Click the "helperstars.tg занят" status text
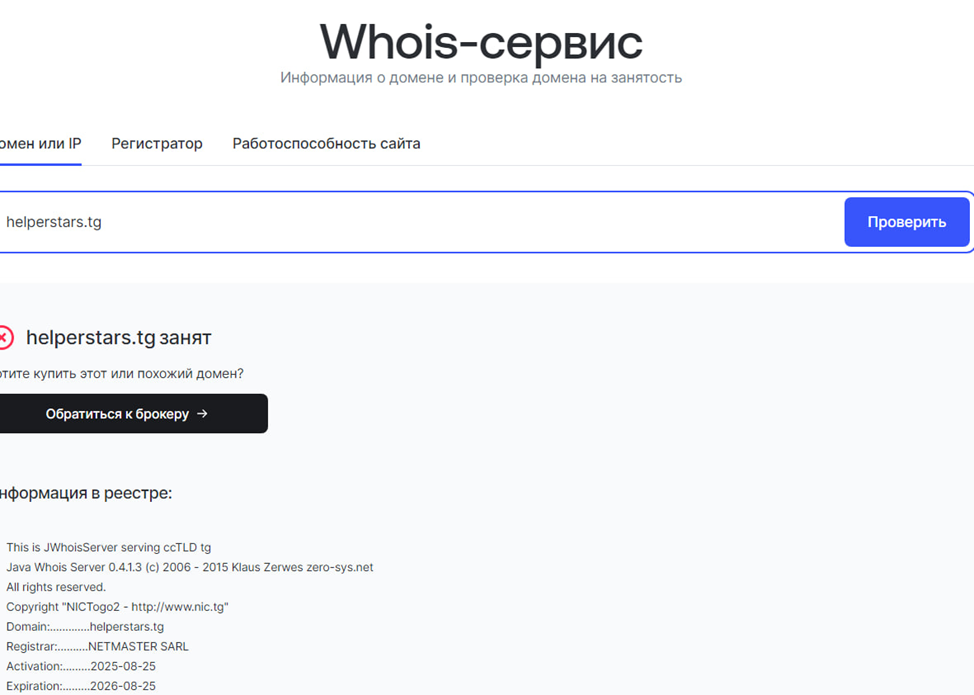Image resolution: width=974 pixels, height=695 pixels. [x=118, y=338]
